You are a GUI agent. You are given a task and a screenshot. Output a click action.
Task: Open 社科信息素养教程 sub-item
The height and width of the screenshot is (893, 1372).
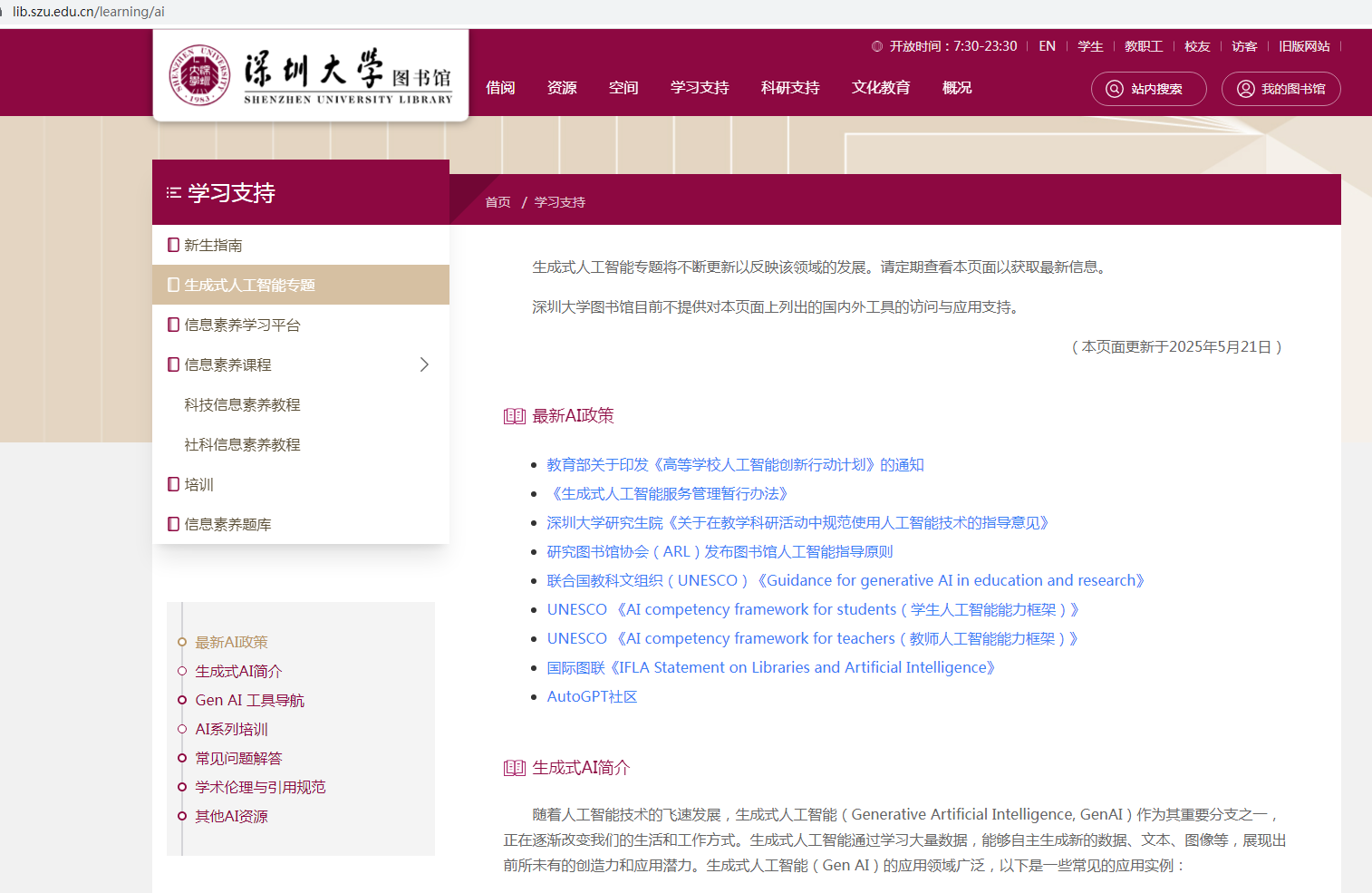[x=242, y=444]
